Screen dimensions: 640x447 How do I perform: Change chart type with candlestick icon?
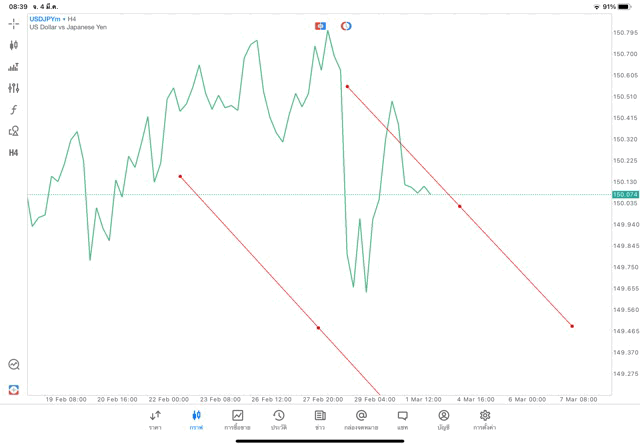(14, 45)
